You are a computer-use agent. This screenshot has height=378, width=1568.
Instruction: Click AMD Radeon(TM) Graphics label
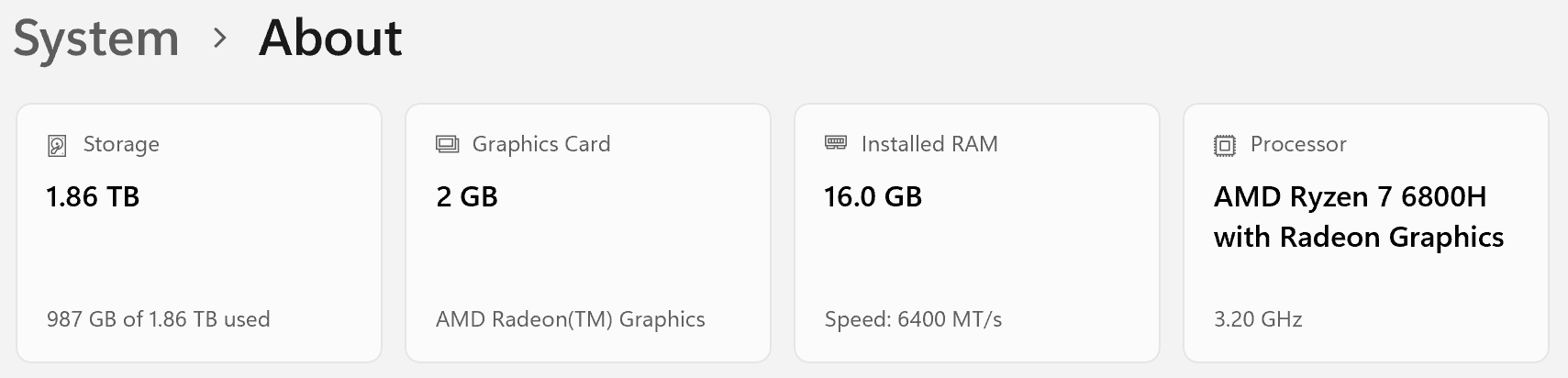point(570,319)
